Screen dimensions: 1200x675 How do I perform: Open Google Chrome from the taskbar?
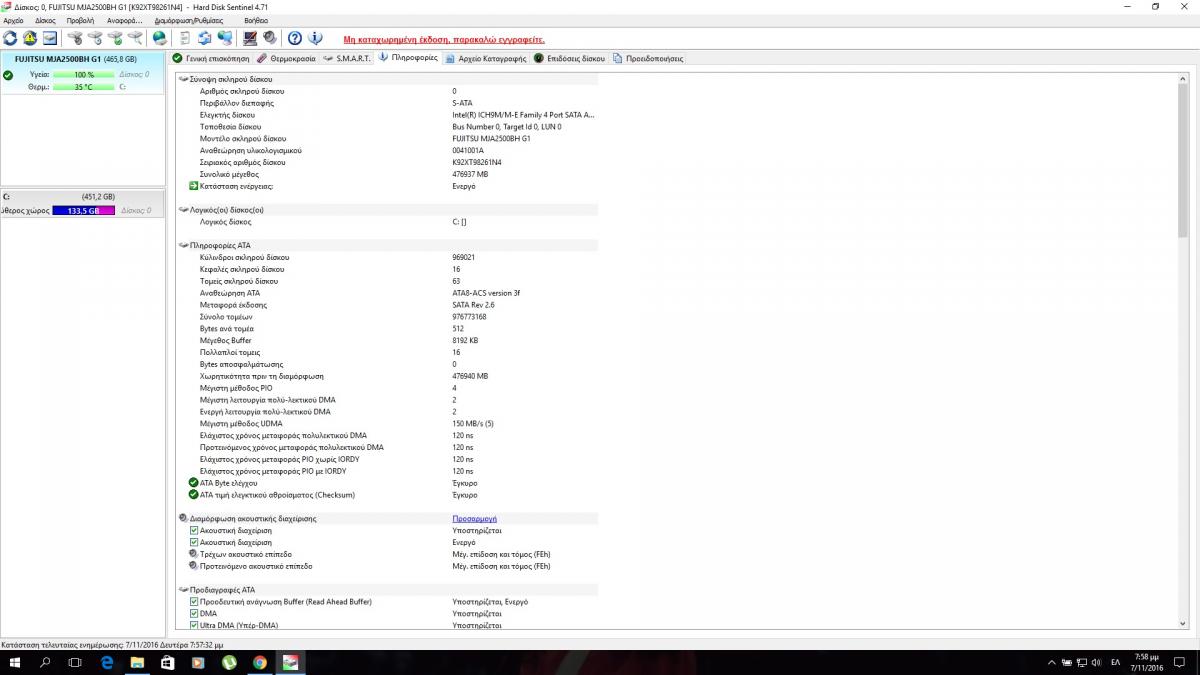[259, 662]
